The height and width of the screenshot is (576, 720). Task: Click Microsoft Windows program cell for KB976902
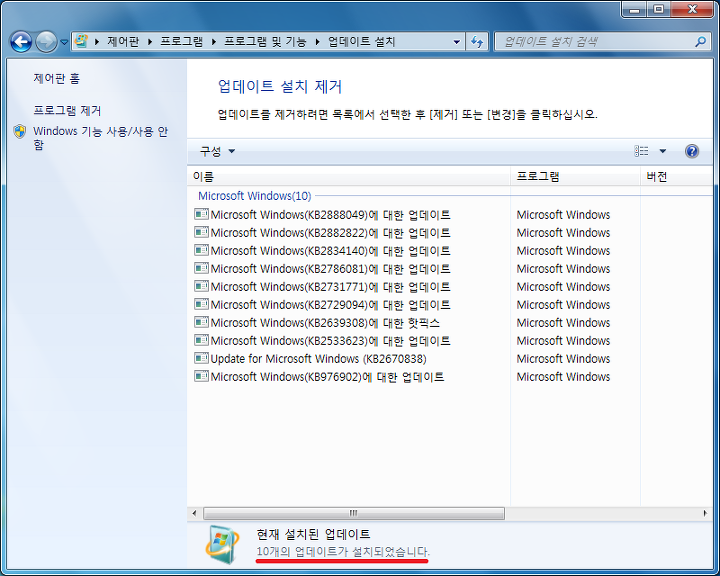pos(563,377)
